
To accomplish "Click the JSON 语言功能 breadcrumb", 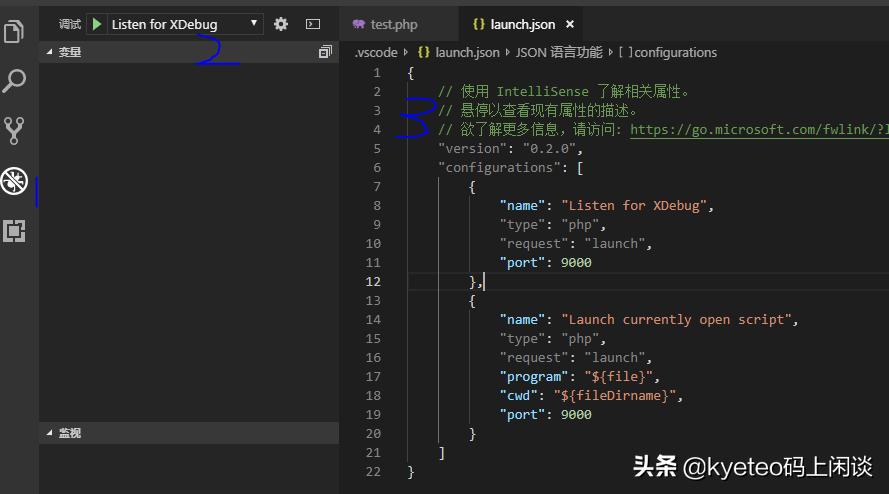I will [558, 53].
